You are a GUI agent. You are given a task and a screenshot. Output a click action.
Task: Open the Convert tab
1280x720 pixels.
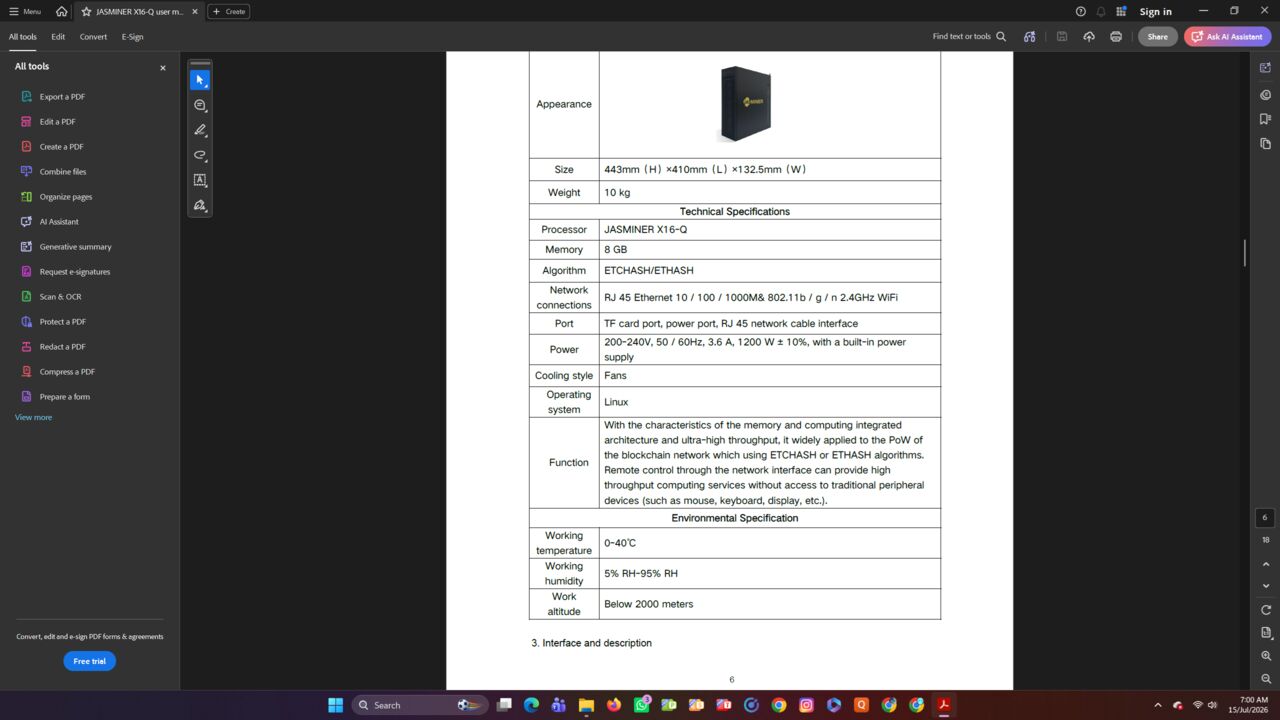pos(93,37)
